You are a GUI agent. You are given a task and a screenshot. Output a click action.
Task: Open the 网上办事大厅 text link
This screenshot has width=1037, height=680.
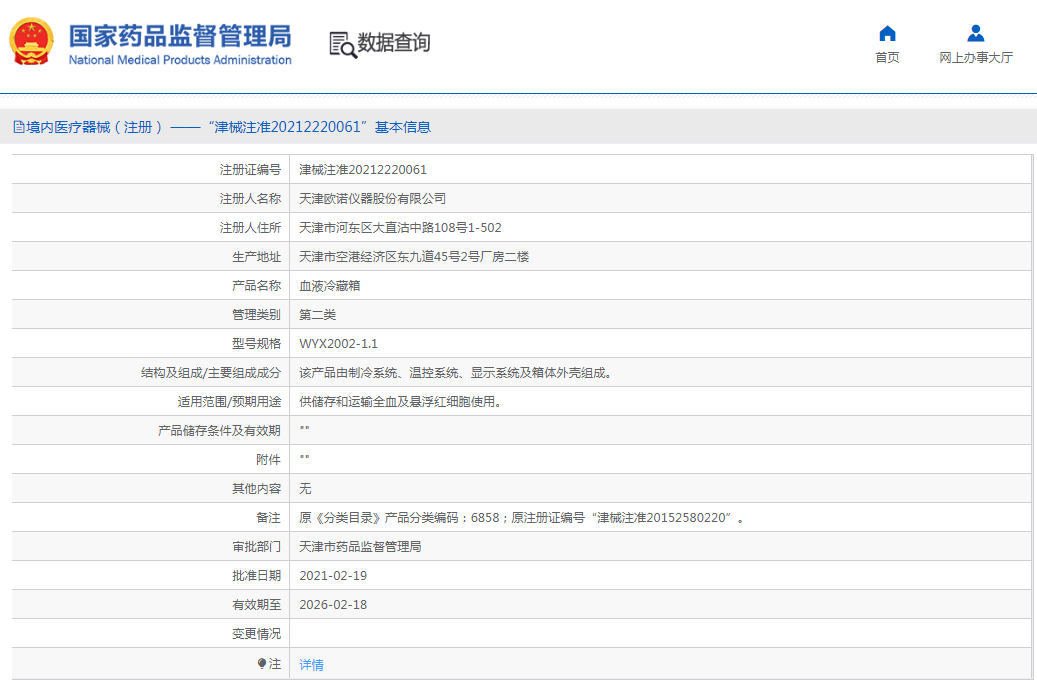pos(976,58)
